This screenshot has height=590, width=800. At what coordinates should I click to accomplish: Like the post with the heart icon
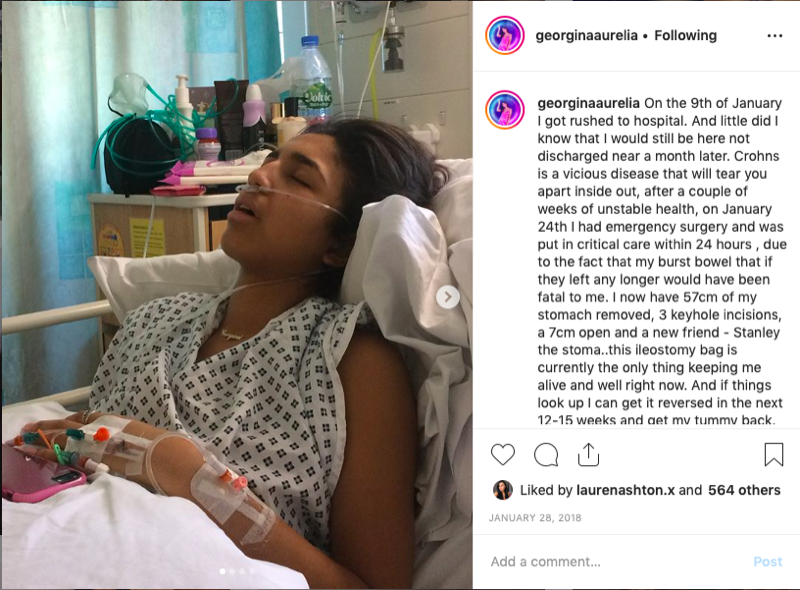[x=503, y=454]
